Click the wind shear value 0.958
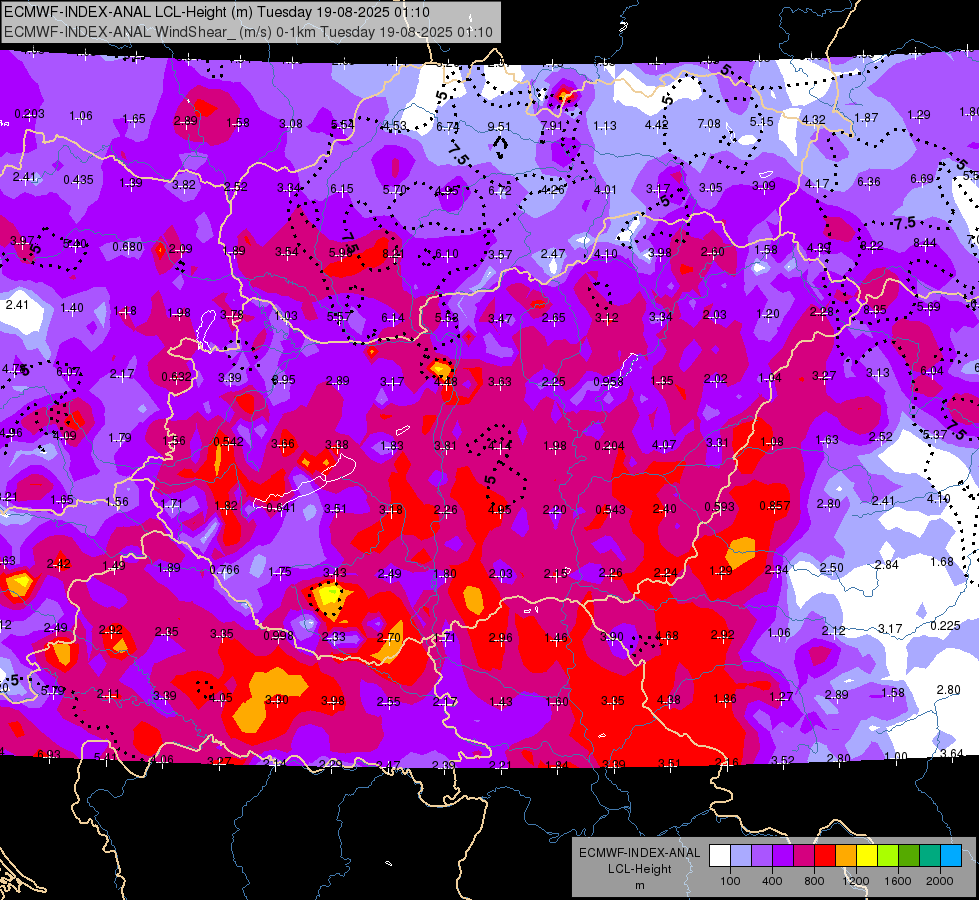Screen dimensions: 979x900 [x=608, y=382]
